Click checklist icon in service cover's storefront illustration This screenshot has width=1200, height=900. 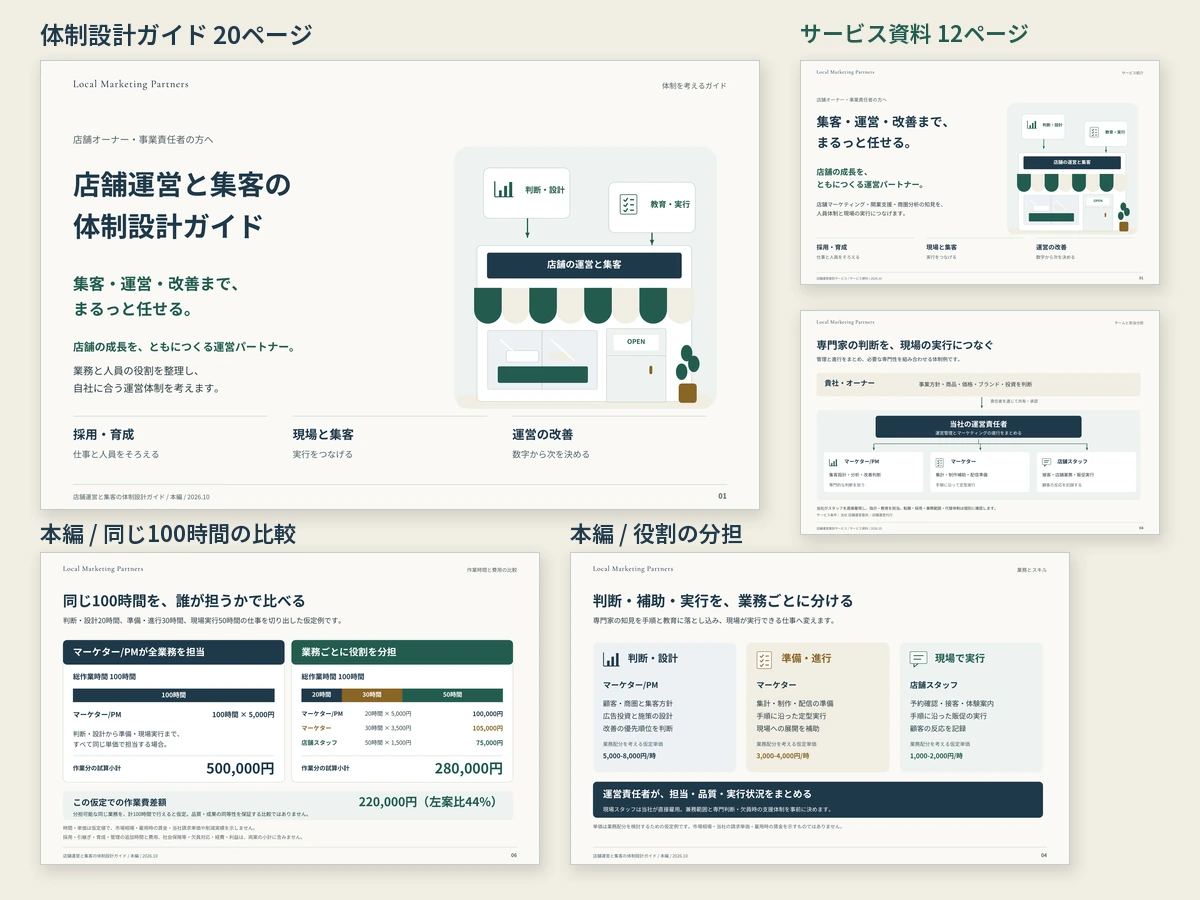click(1094, 132)
